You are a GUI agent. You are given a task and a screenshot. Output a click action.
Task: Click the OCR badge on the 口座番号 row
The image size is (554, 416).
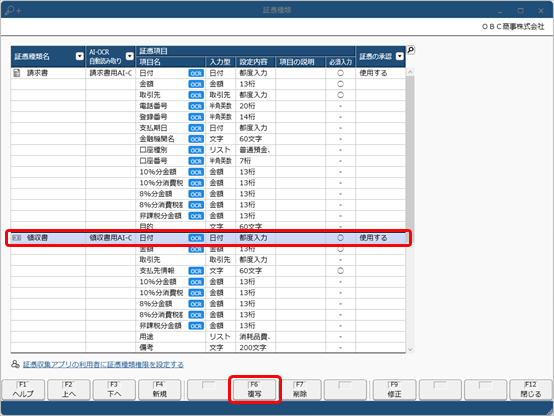[196, 161]
